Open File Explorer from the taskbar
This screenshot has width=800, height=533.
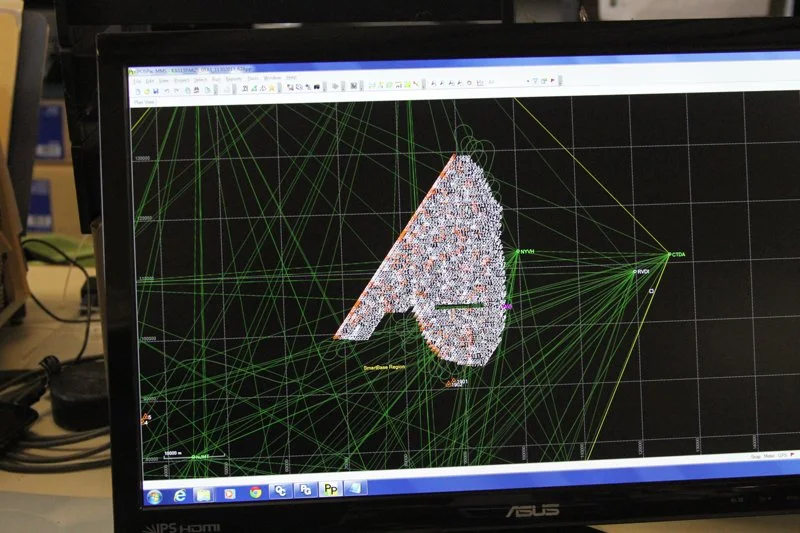pos(204,494)
